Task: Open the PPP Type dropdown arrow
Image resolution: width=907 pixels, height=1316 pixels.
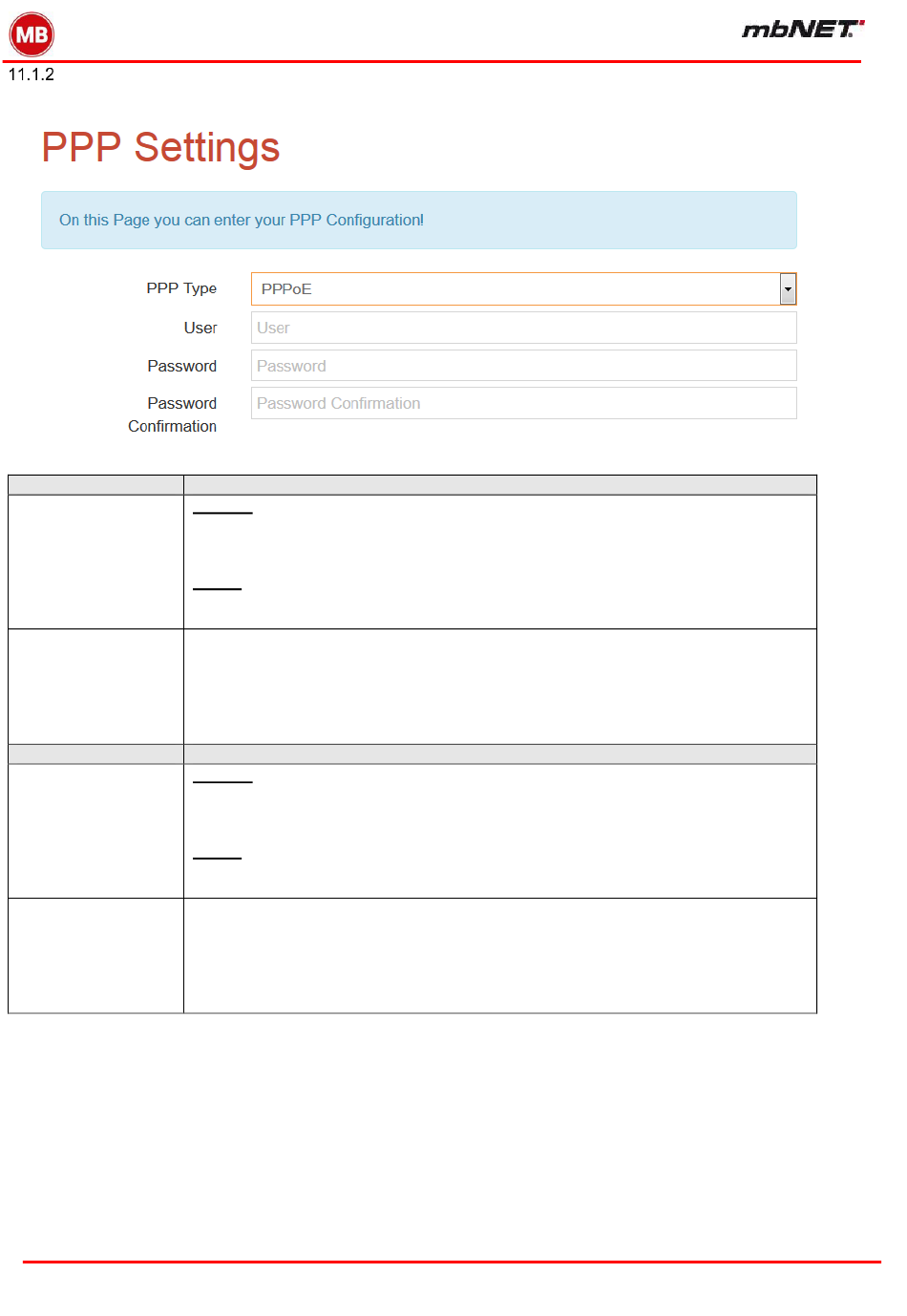Action: click(x=788, y=288)
